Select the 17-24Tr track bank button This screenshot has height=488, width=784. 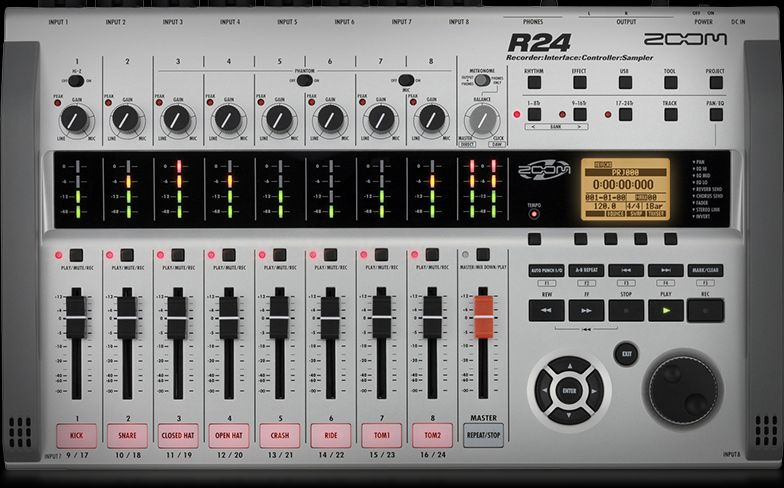click(x=625, y=114)
